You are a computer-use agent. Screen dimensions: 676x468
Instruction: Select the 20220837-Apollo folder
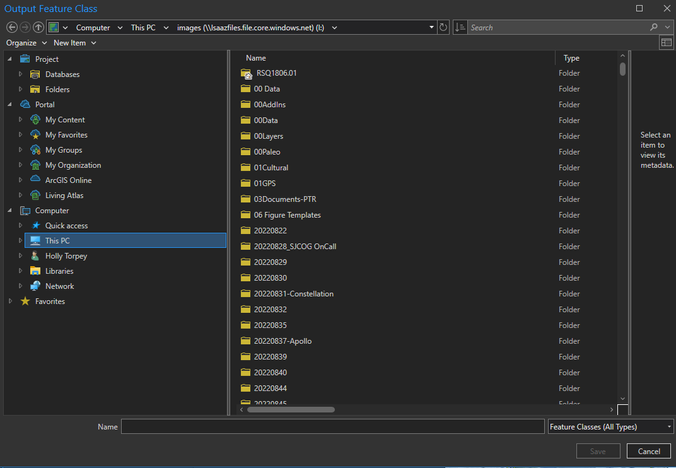pyautogui.click(x=282, y=341)
